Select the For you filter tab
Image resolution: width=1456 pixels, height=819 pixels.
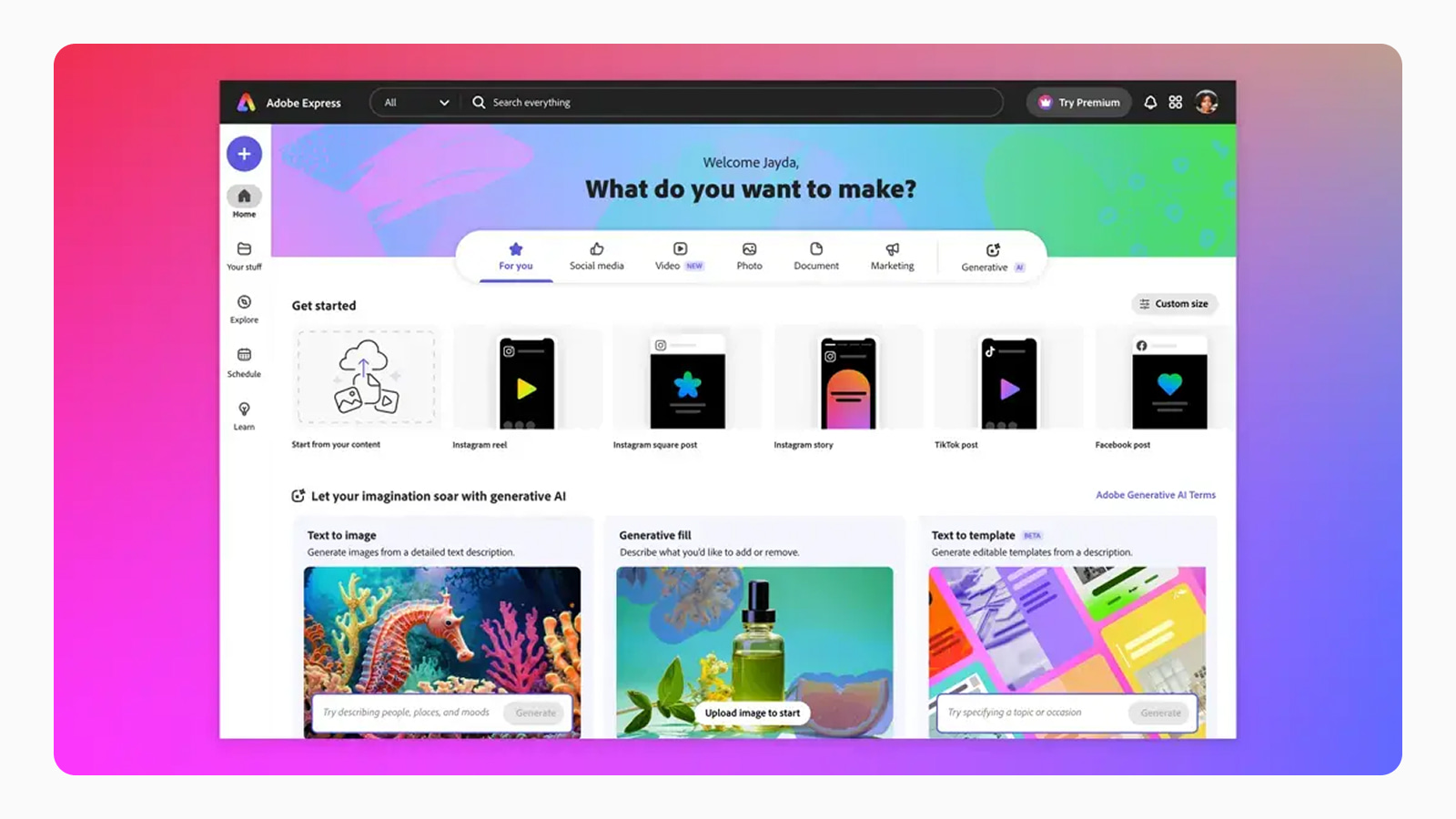click(x=516, y=257)
